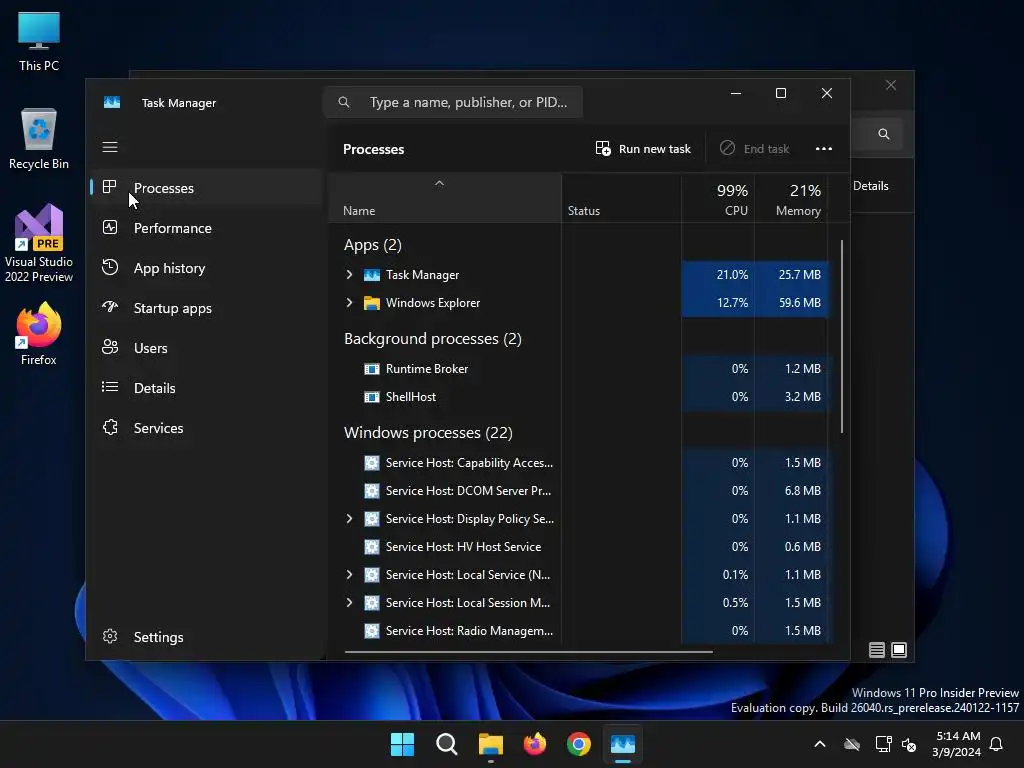This screenshot has height=768, width=1024.
Task: Expand Service Host: Local Session M row
Action: tap(349, 603)
